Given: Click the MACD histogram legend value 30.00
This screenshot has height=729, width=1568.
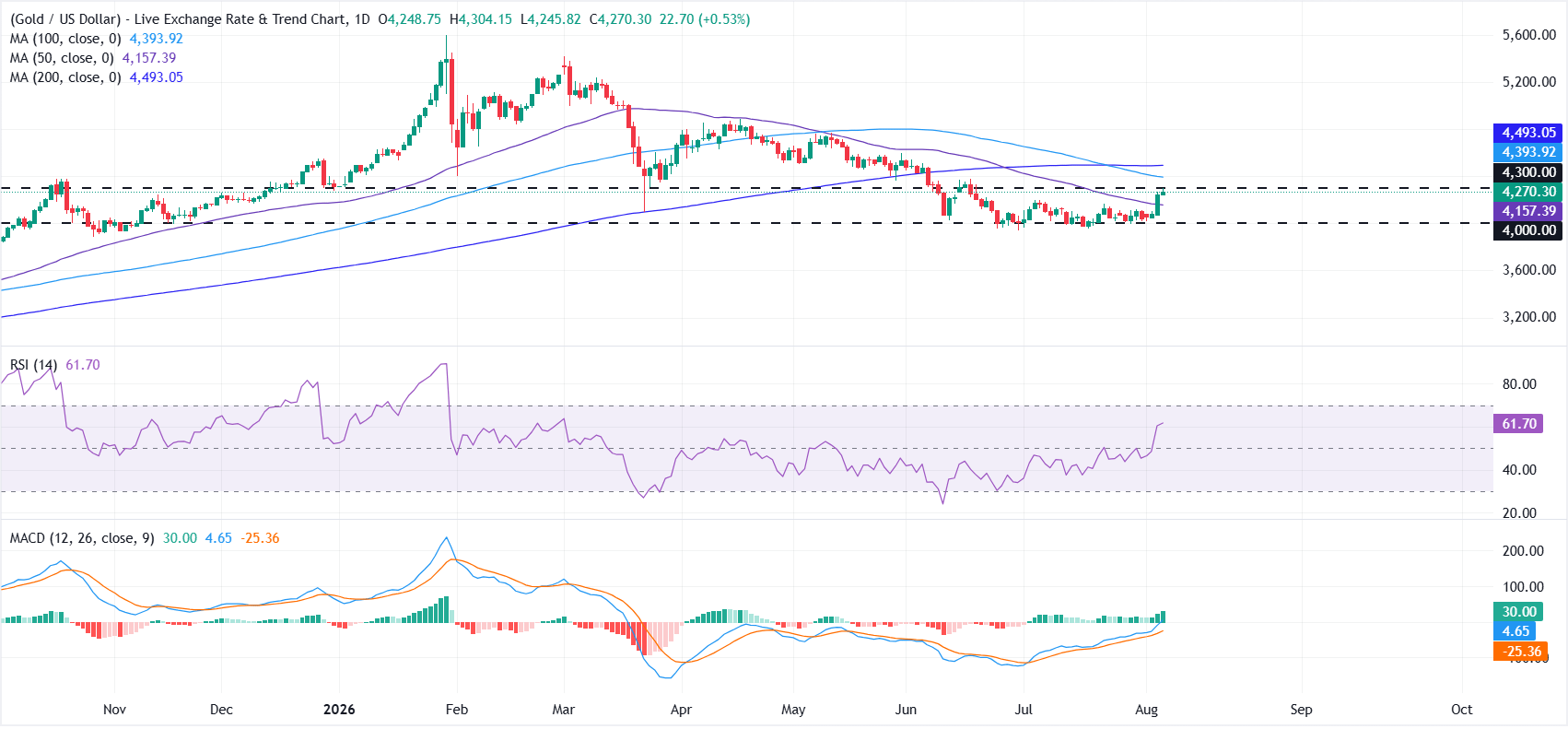Looking at the screenshot, I should click(180, 538).
